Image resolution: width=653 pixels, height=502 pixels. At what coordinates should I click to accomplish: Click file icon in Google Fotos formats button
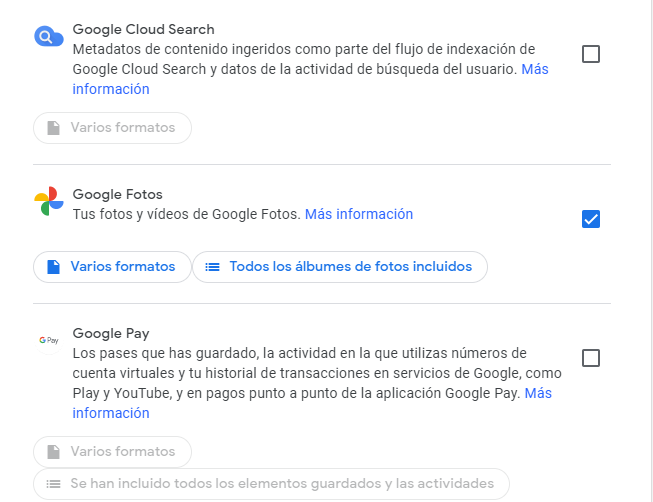[x=54, y=267]
